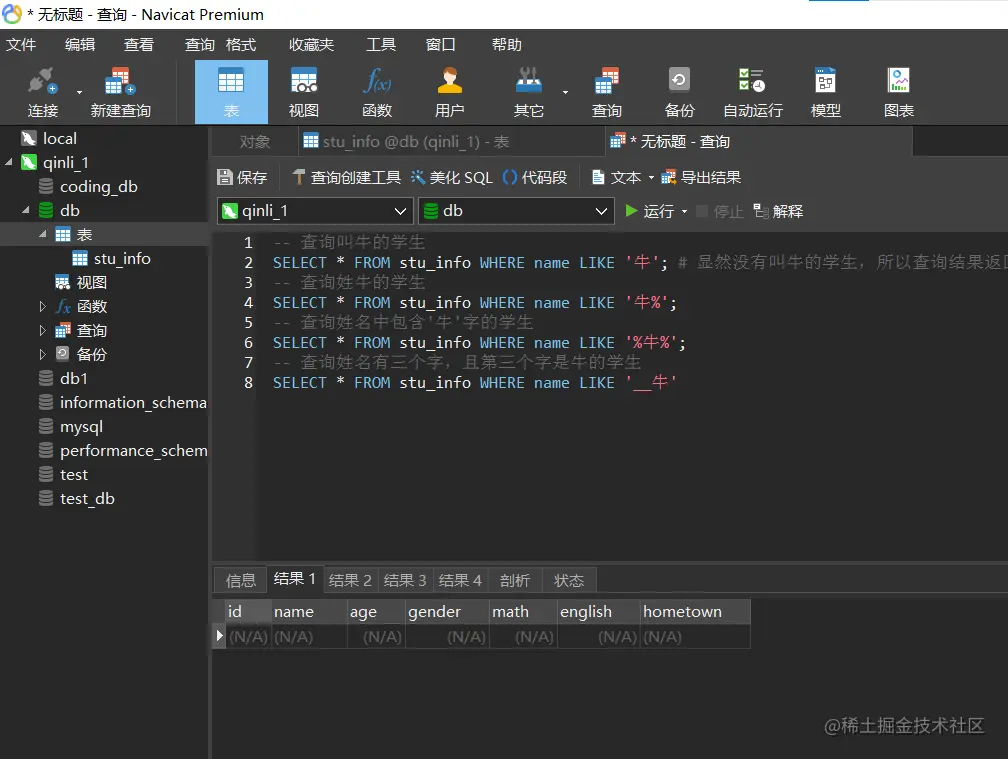Open the 帮助 menu
The height and width of the screenshot is (759, 1008).
pyautogui.click(x=507, y=44)
